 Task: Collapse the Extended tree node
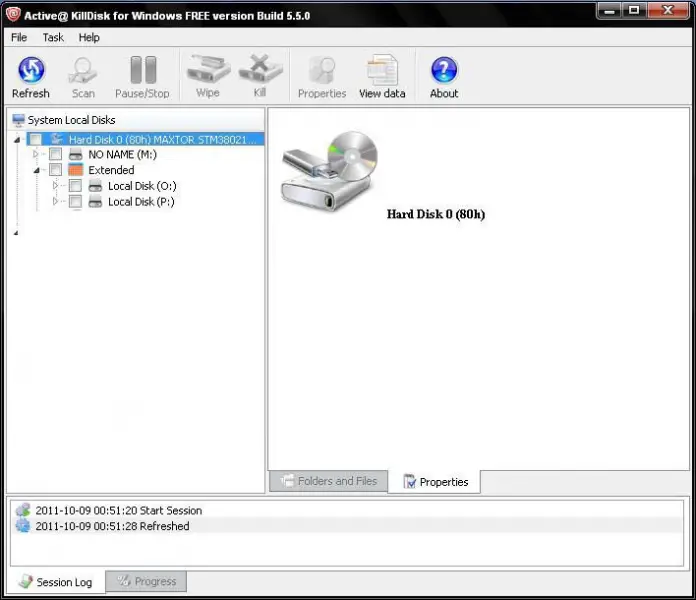[x=37, y=170]
